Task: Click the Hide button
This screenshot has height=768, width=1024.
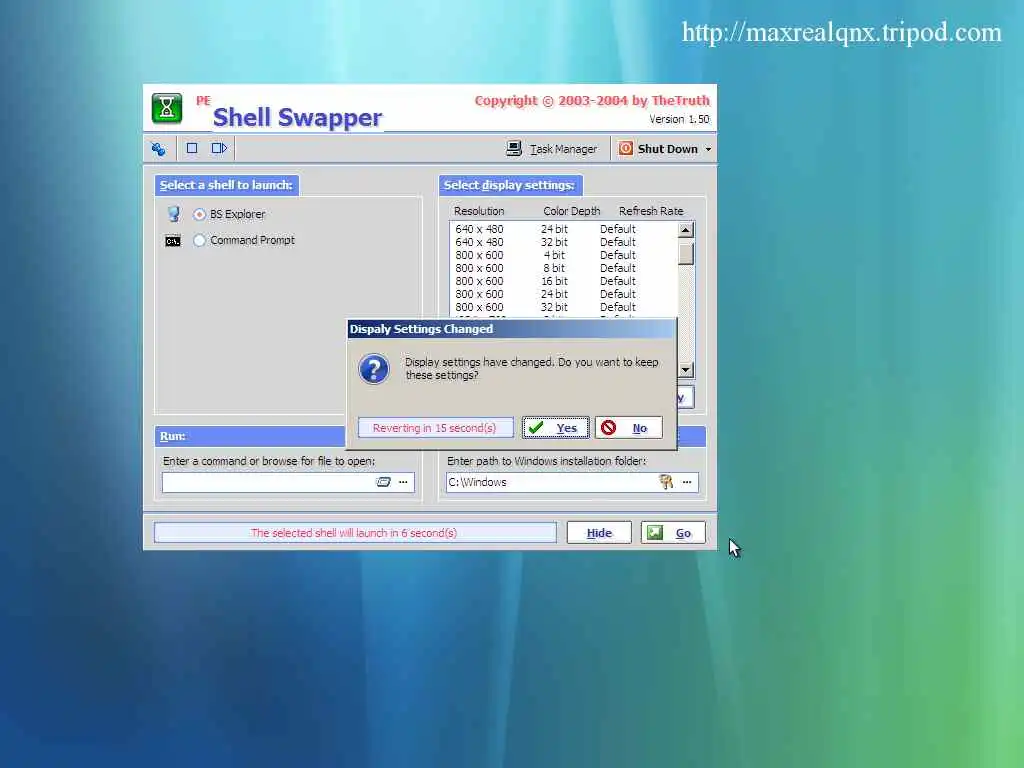Action: [x=599, y=533]
